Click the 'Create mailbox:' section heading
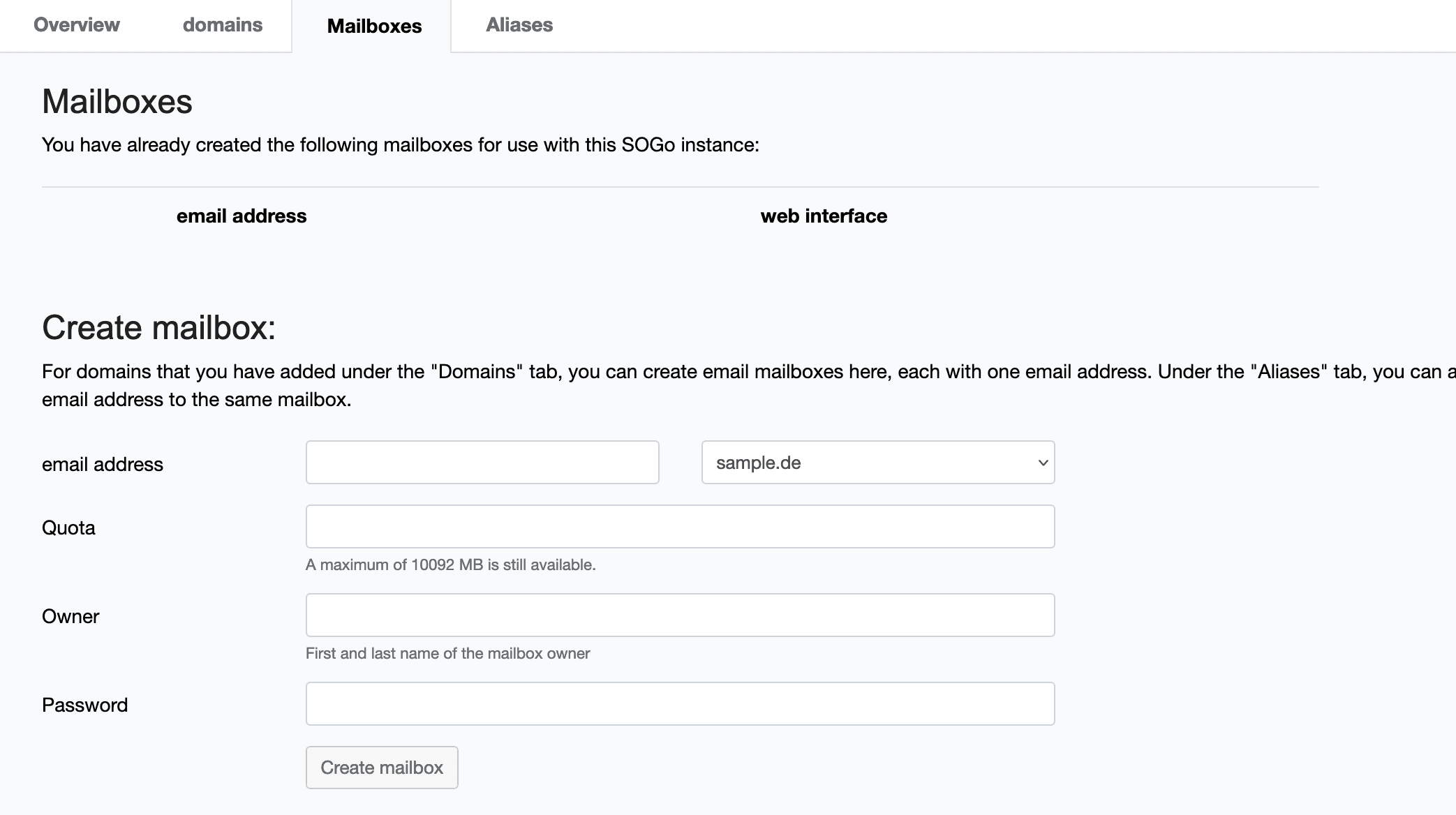1456x815 pixels. pos(158,328)
